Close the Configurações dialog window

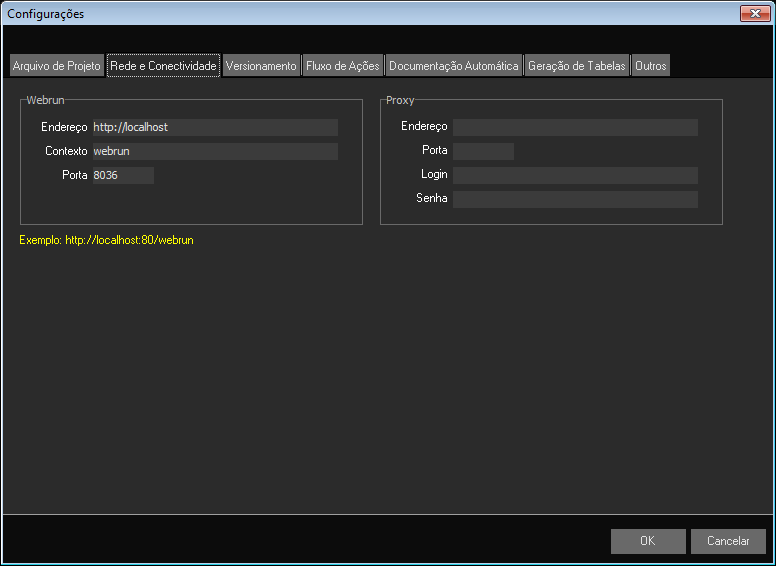click(753, 13)
